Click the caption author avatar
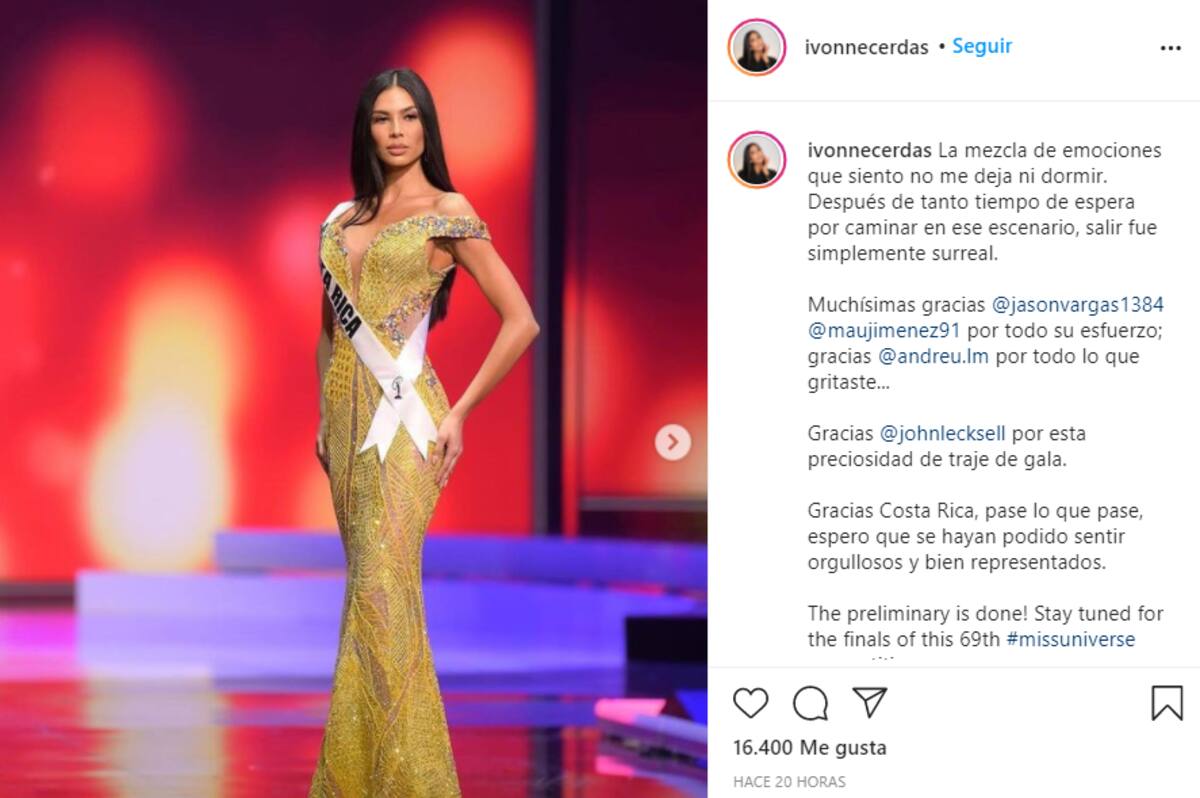 (757, 159)
